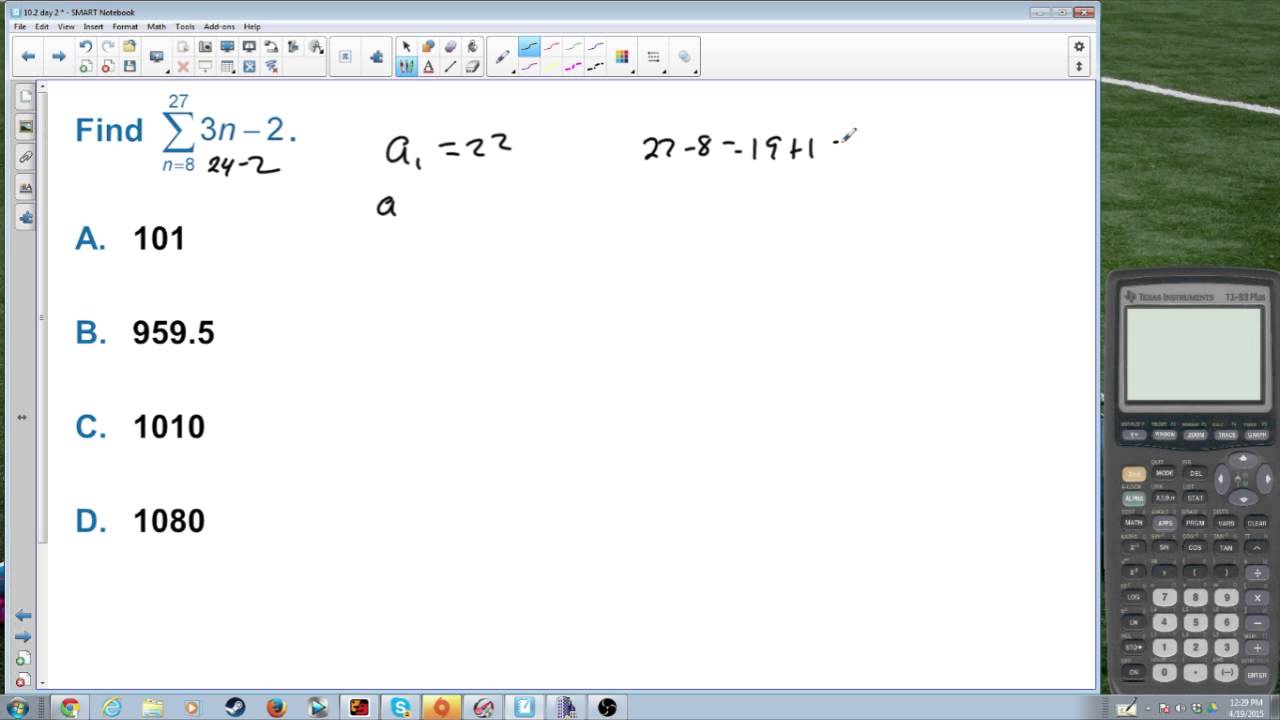This screenshot has height=720, width=1280.
Task: Open Properties tab in sidebar
Action: pyautogui.click(x=26, y=187)
